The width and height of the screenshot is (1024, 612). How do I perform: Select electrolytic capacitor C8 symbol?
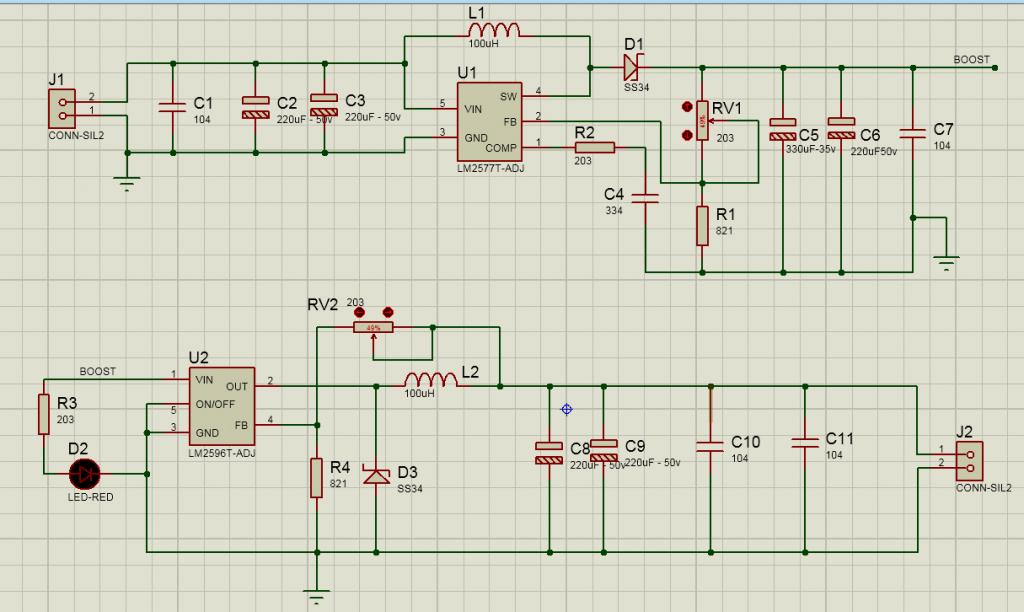click(x=549, y=453)
